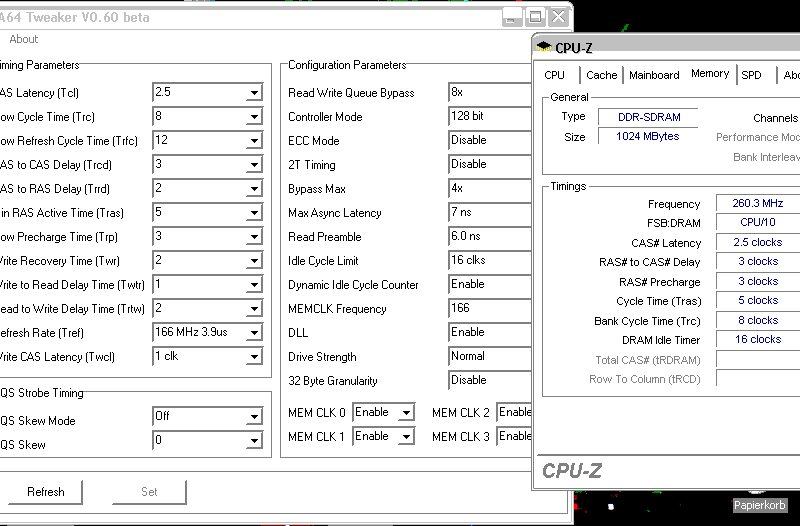
Task: Select the Bypass Max 4x field
Action: (x=490, y=188)
